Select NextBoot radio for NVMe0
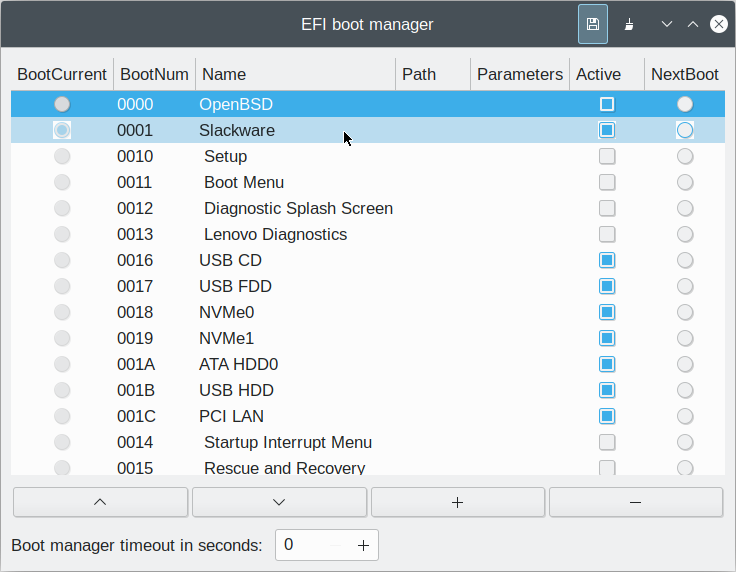The image size is (736, 572). [685, 312]
